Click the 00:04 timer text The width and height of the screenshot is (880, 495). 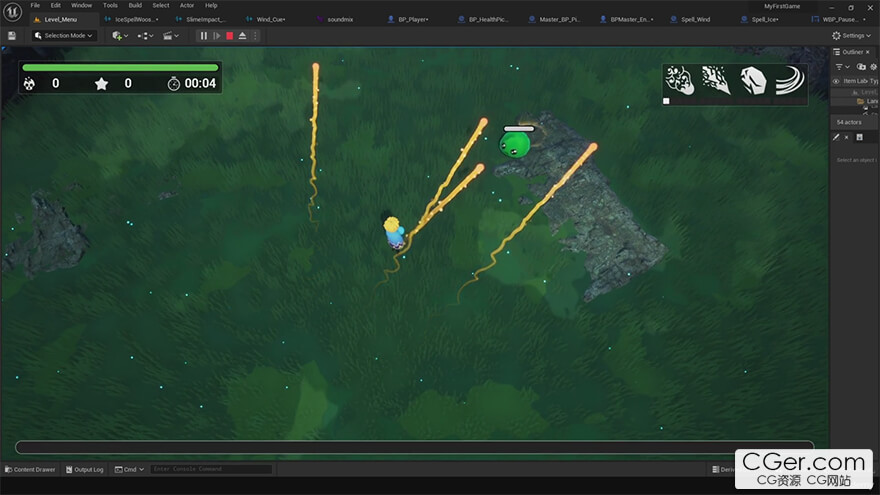200,84
